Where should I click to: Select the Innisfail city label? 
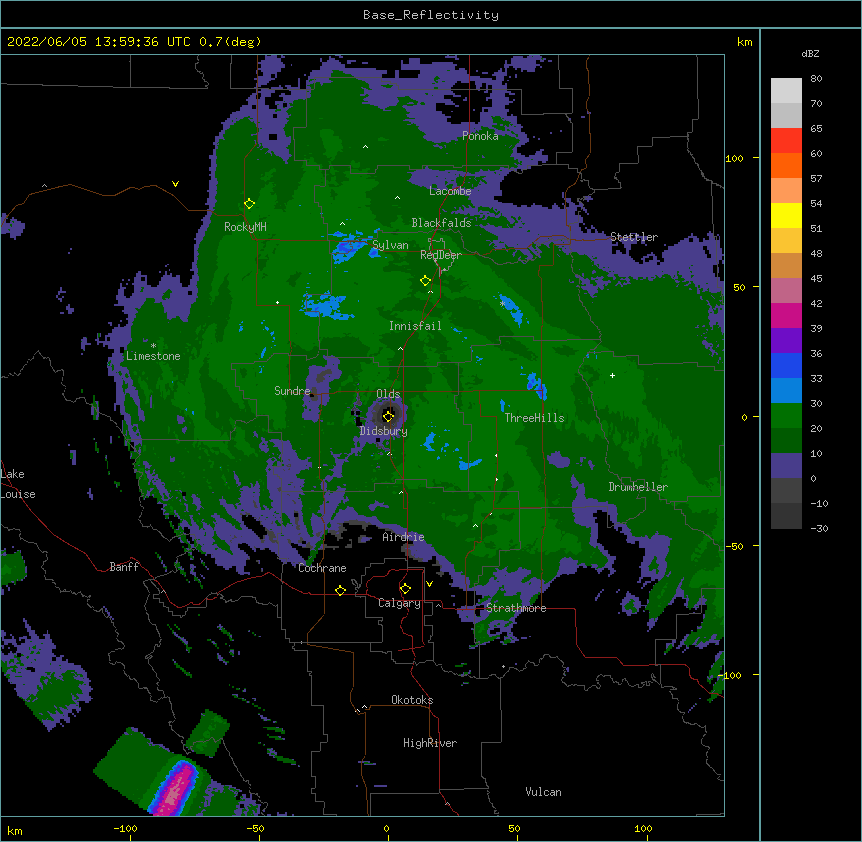(x=415, y=326)
